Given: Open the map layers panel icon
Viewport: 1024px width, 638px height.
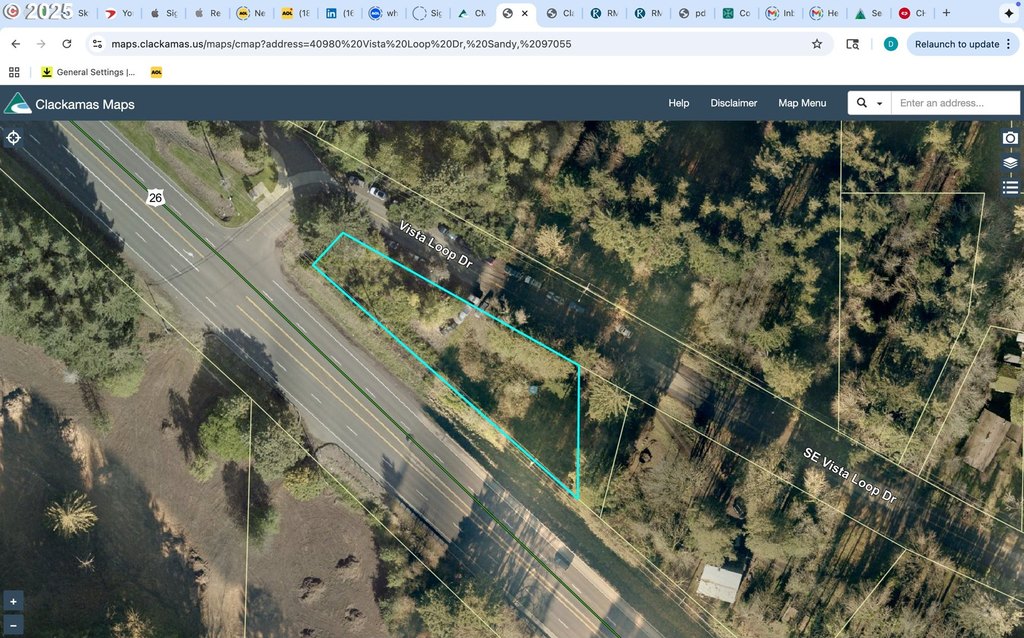Looking at the screenshot, I should coord(1010,162).
